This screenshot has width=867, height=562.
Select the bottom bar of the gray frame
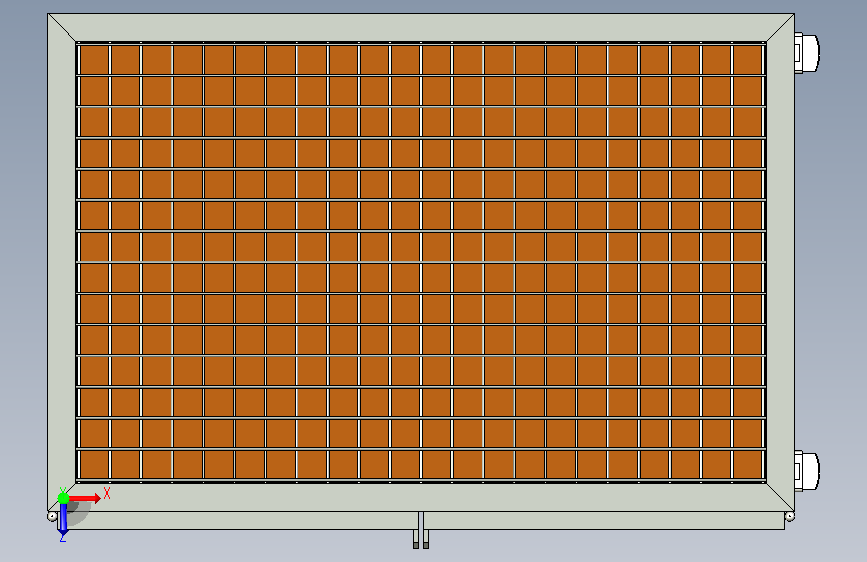(421, 497)
